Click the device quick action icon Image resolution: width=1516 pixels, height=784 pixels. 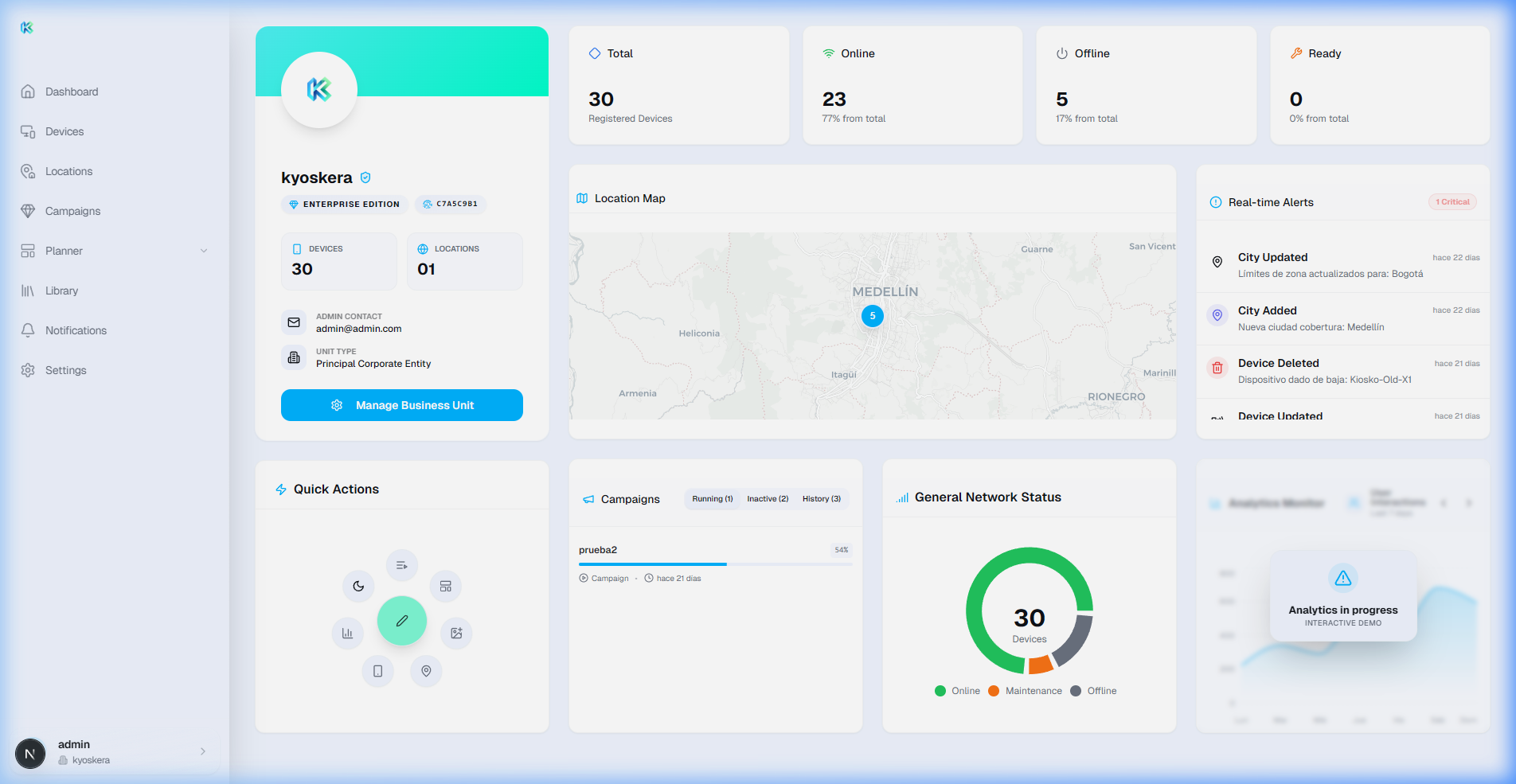tap(378, 671)
